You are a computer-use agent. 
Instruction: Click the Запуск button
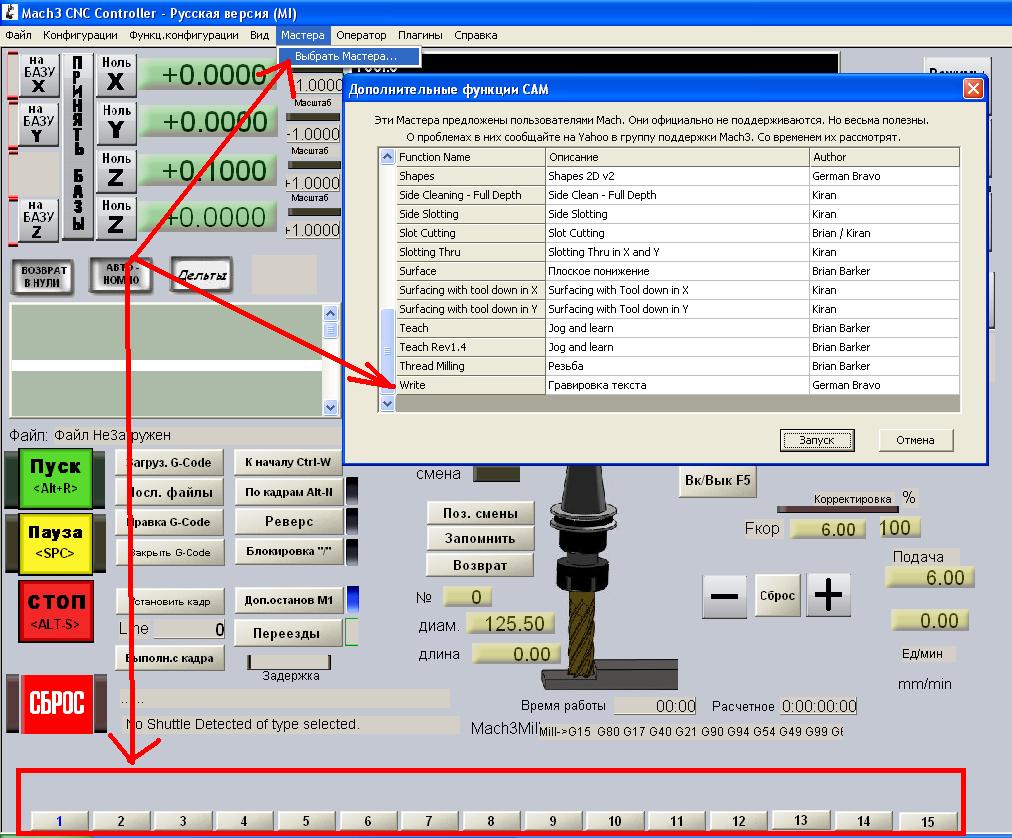tap(816, 440)
